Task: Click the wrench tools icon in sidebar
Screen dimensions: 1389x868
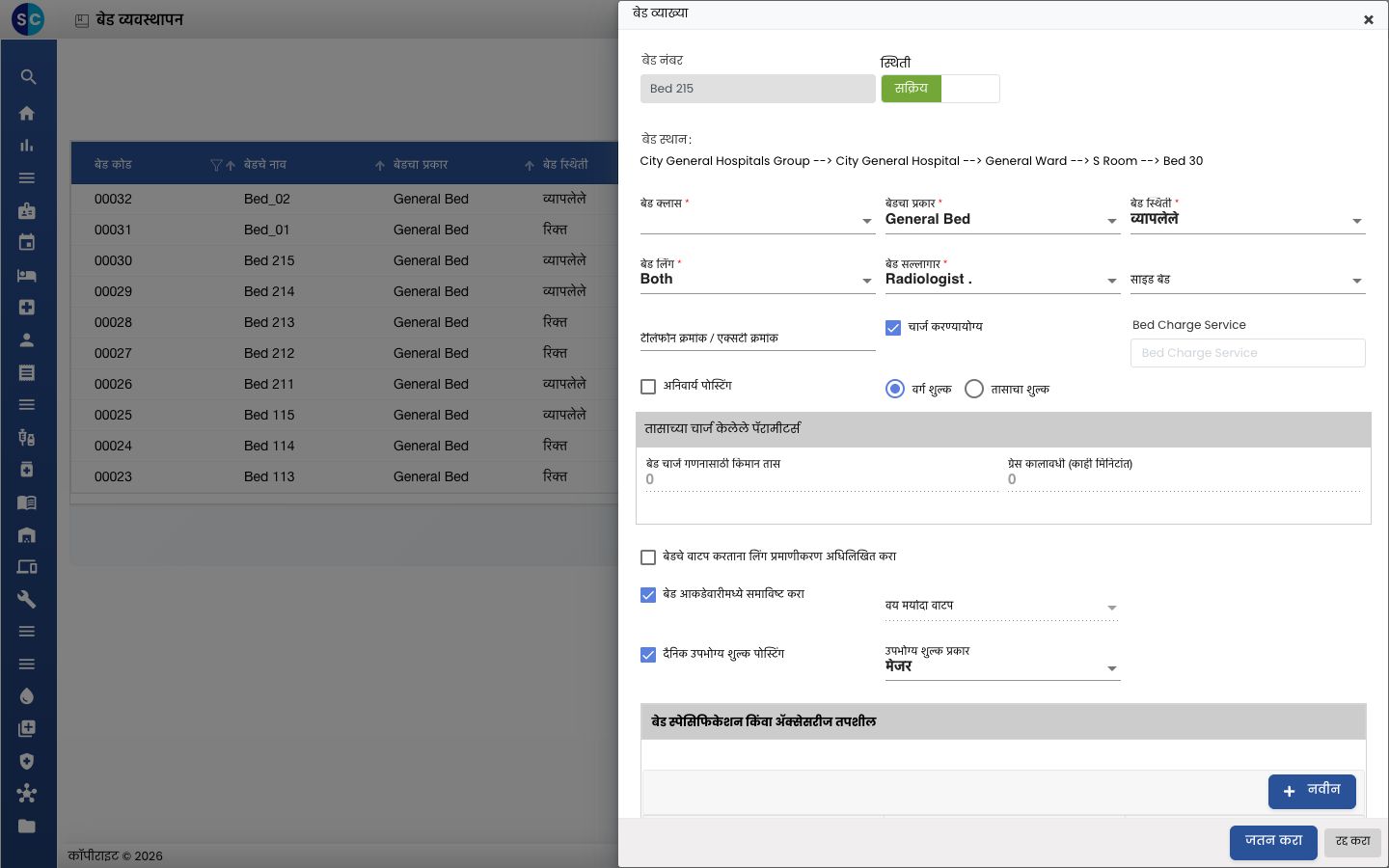Action: [27, 599]
